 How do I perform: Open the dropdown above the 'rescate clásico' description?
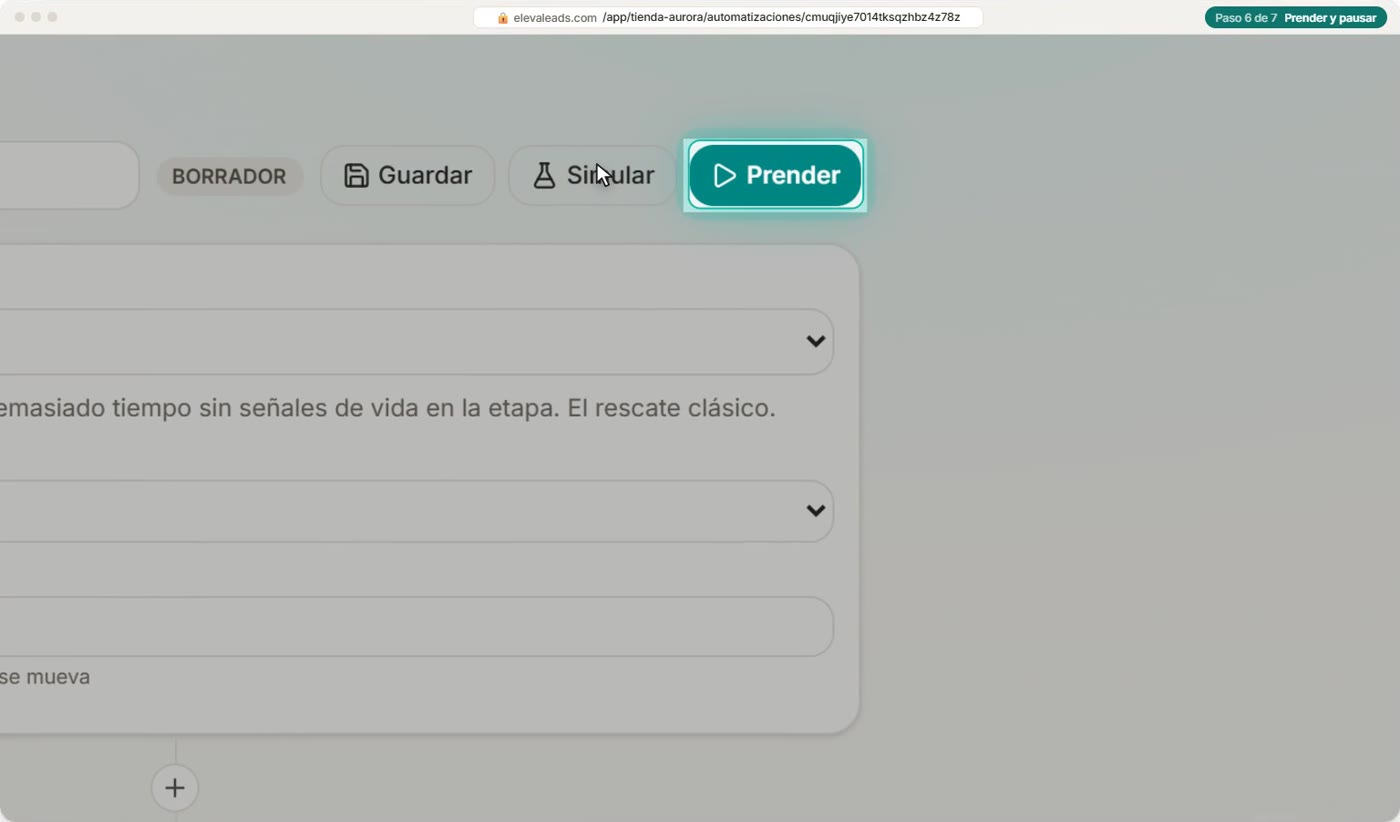click(416, 342)
